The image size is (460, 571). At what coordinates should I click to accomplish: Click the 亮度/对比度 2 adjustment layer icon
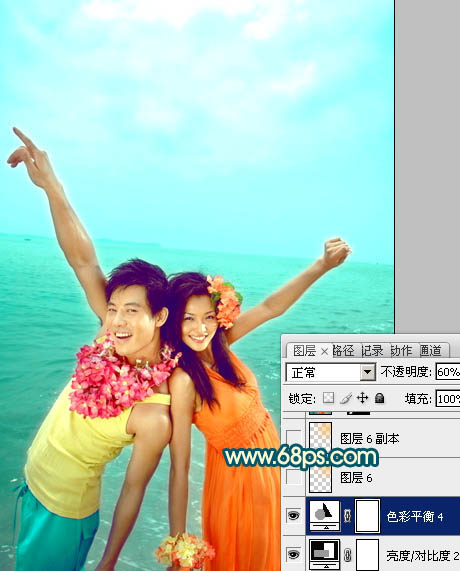[325, 555]
